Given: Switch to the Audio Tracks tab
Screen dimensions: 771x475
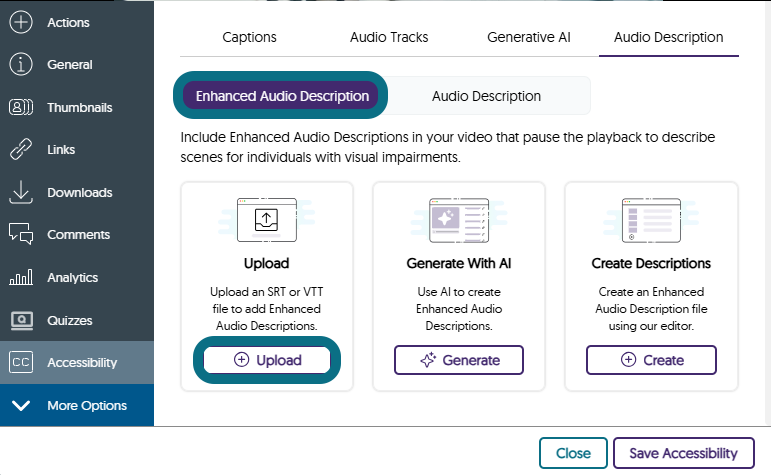Looking at the screenshot, I should (x=389, y=37).
